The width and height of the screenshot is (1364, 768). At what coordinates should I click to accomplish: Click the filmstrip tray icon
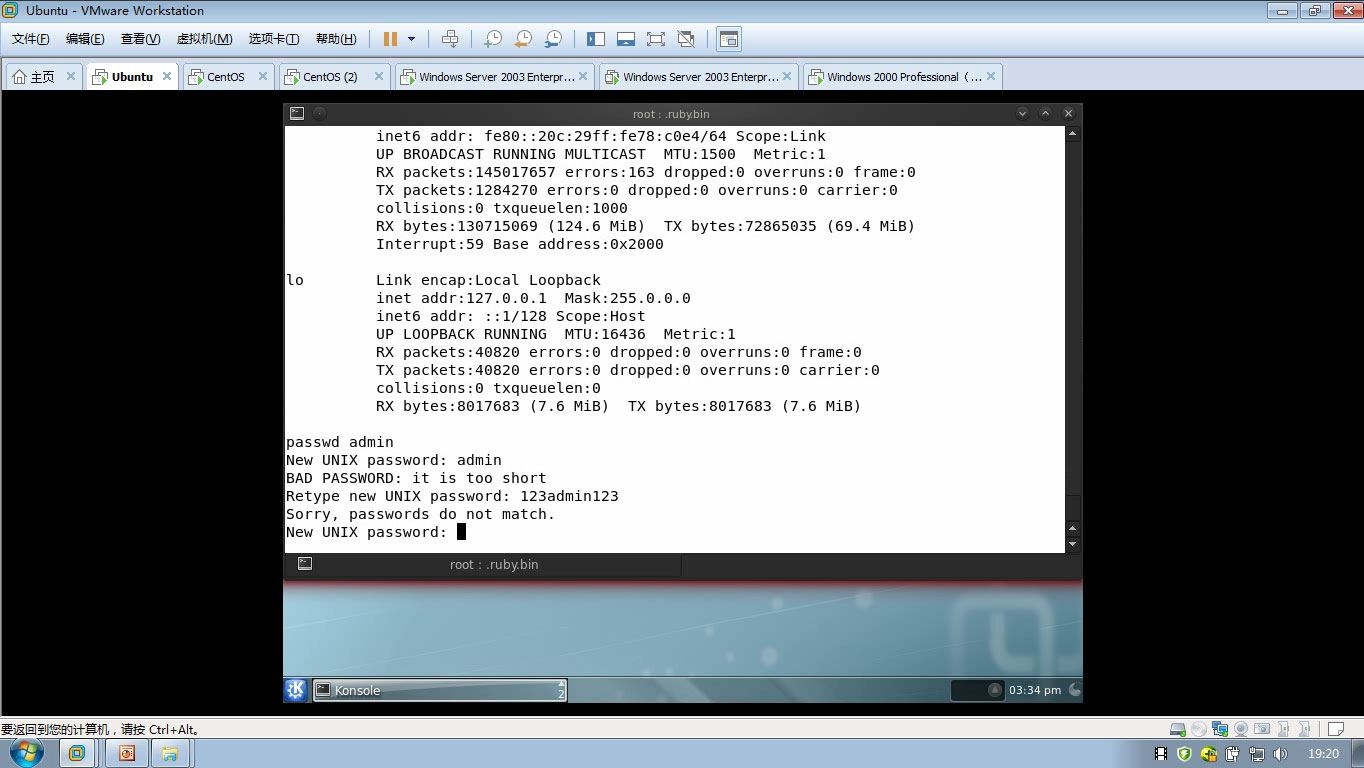1161,754
